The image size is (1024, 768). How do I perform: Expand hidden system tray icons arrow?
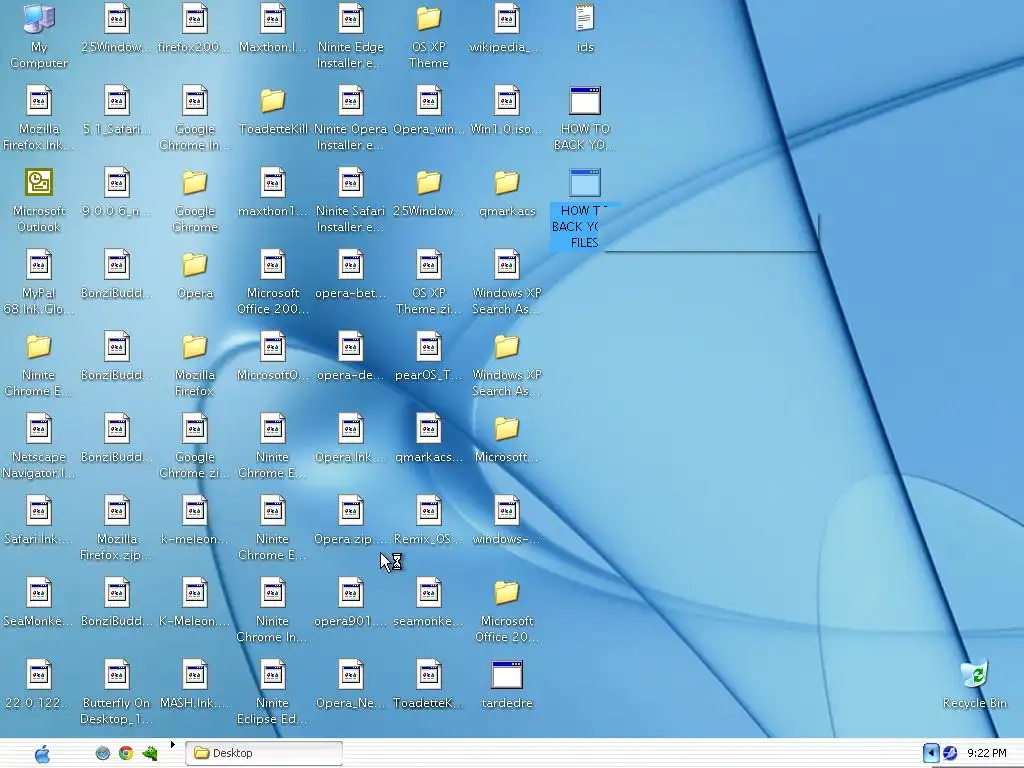pyautogui.click(x=931, y=753)
